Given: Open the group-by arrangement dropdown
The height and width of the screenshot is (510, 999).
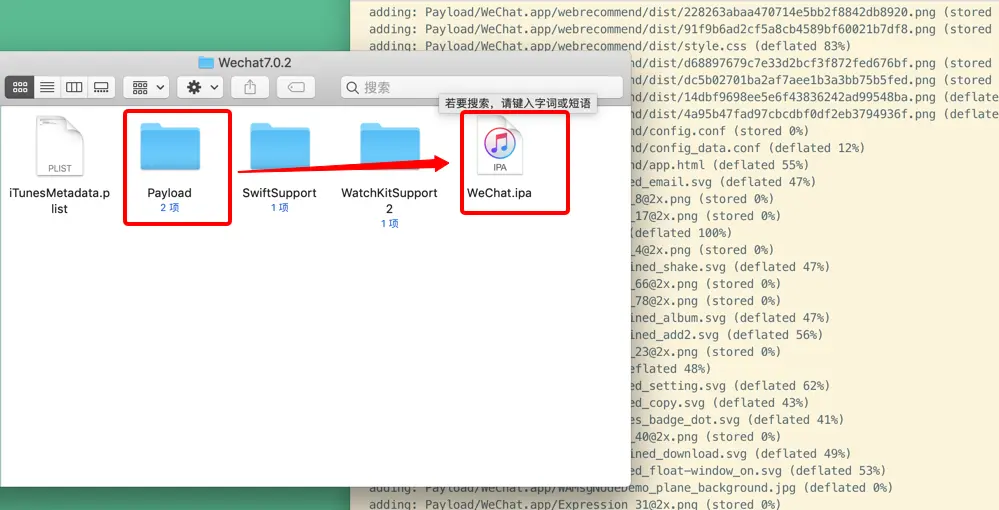Looking at the screenshot, I should coord(147,87).
